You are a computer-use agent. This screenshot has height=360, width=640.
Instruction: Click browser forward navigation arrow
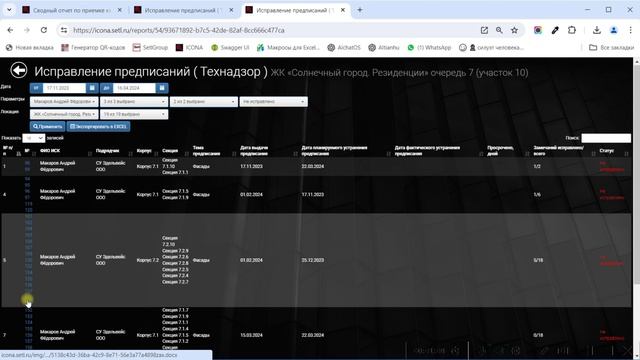pyautogui.click(x=27, y=30)
